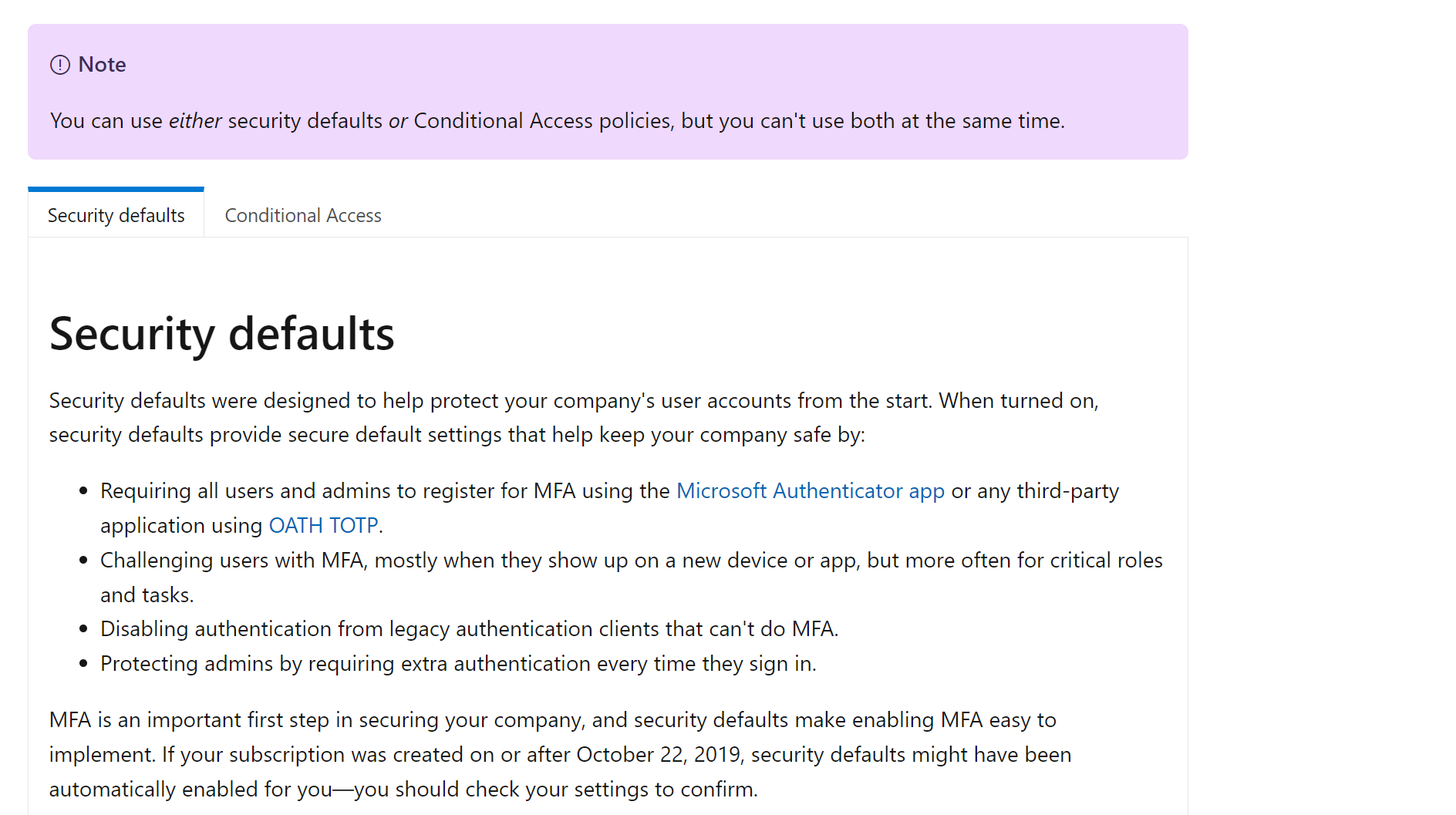
Task: Click the bullet about legacy authentication clients
Action: click(x=469, y=628)
